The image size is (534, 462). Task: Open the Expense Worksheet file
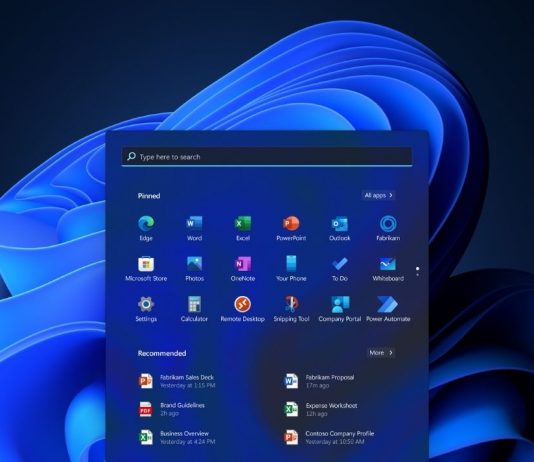(x=320, y=409)
